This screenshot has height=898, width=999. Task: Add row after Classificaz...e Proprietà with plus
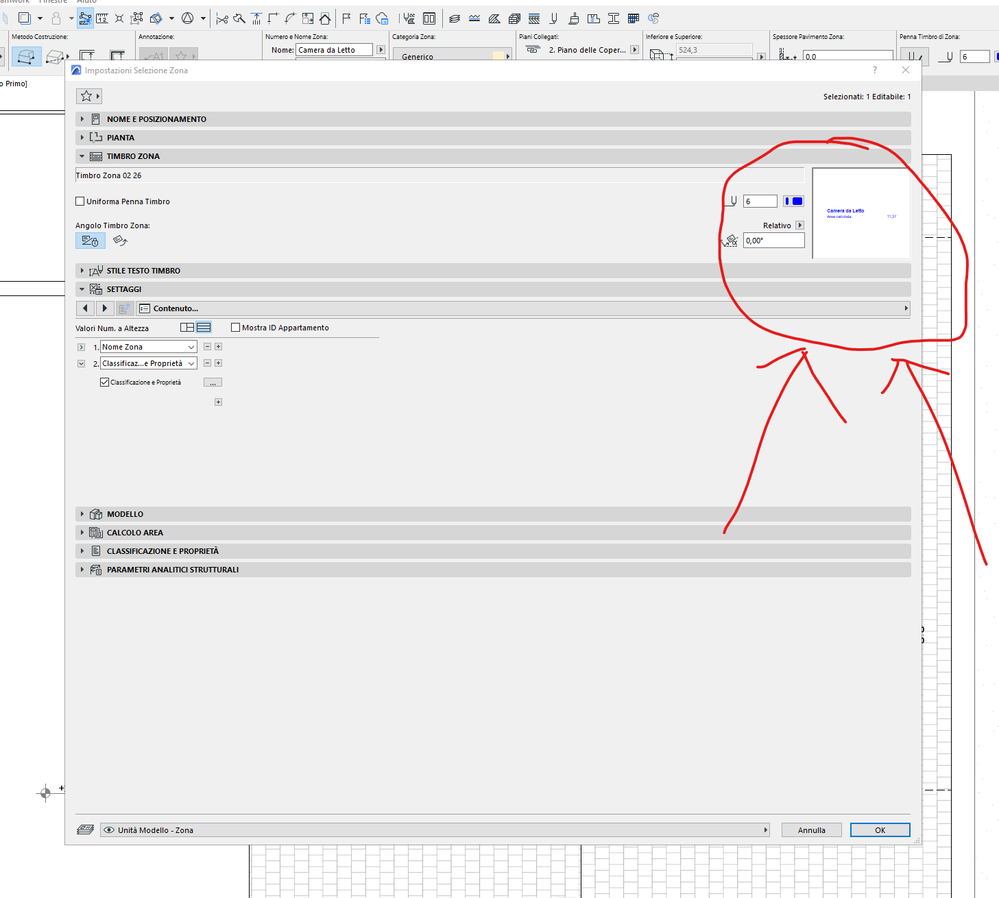pos(218,363)
